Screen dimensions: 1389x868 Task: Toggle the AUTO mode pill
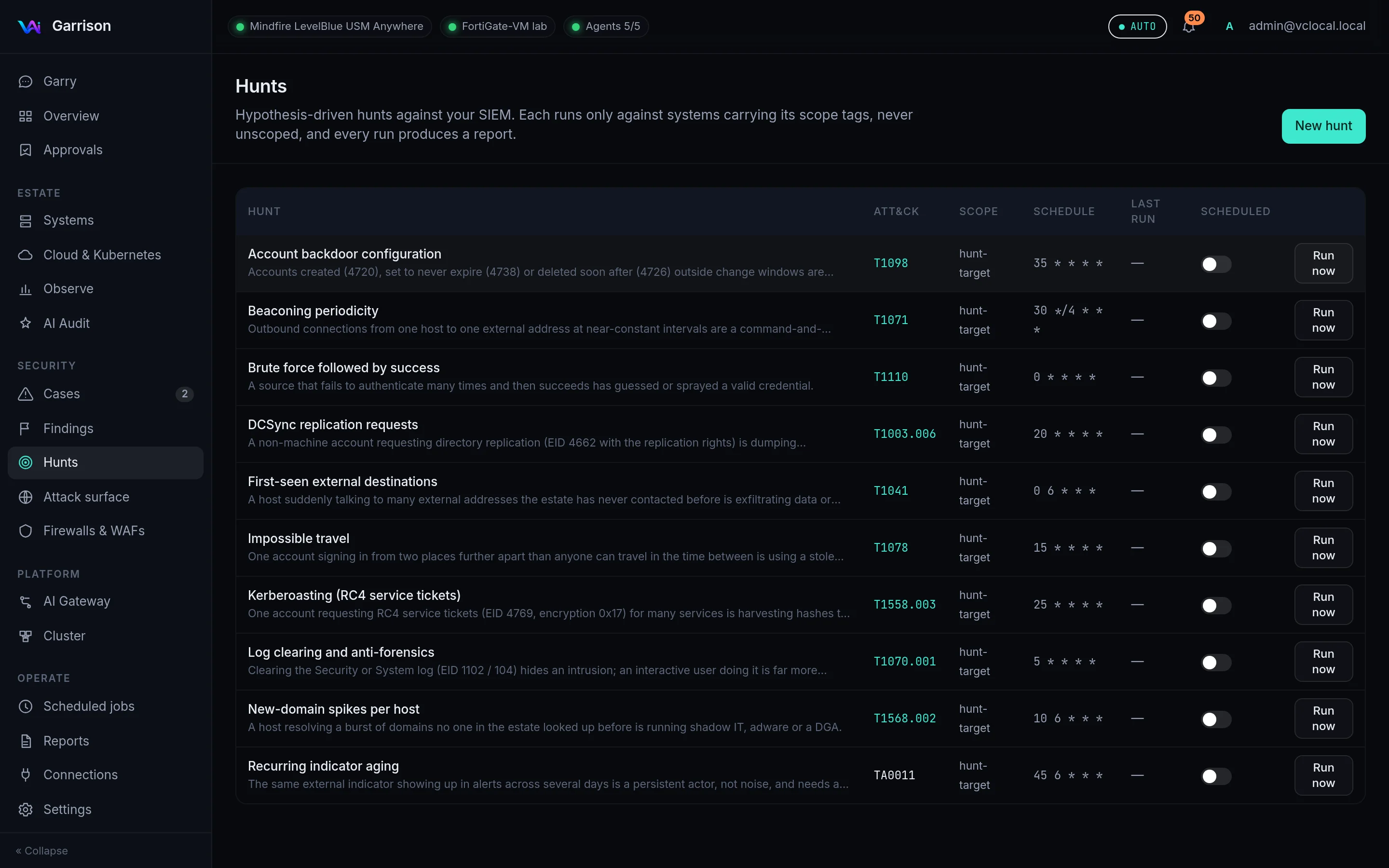1137,27
